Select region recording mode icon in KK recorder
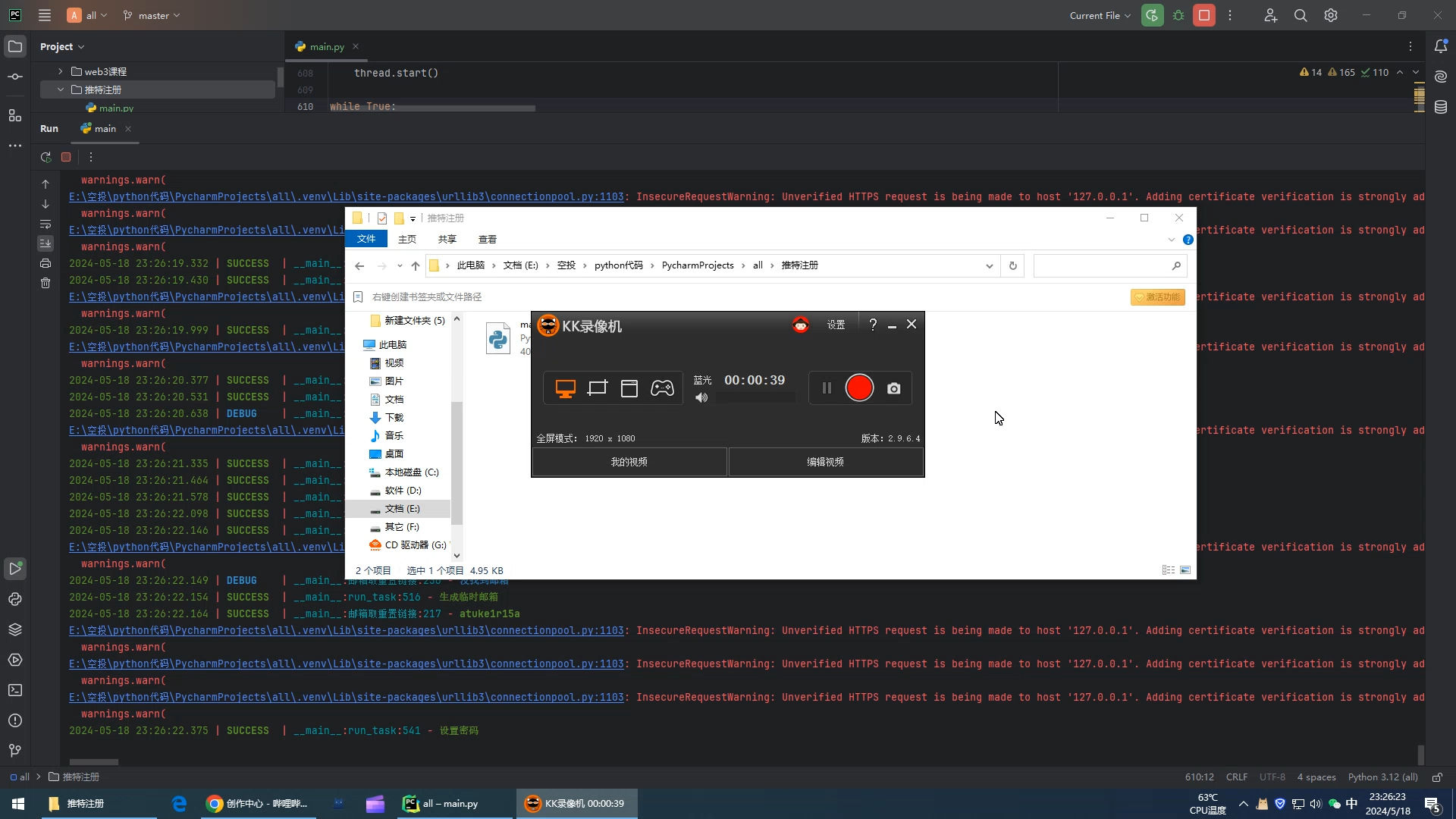Viewport: 1456px width, 819px height. click(598, 388)
